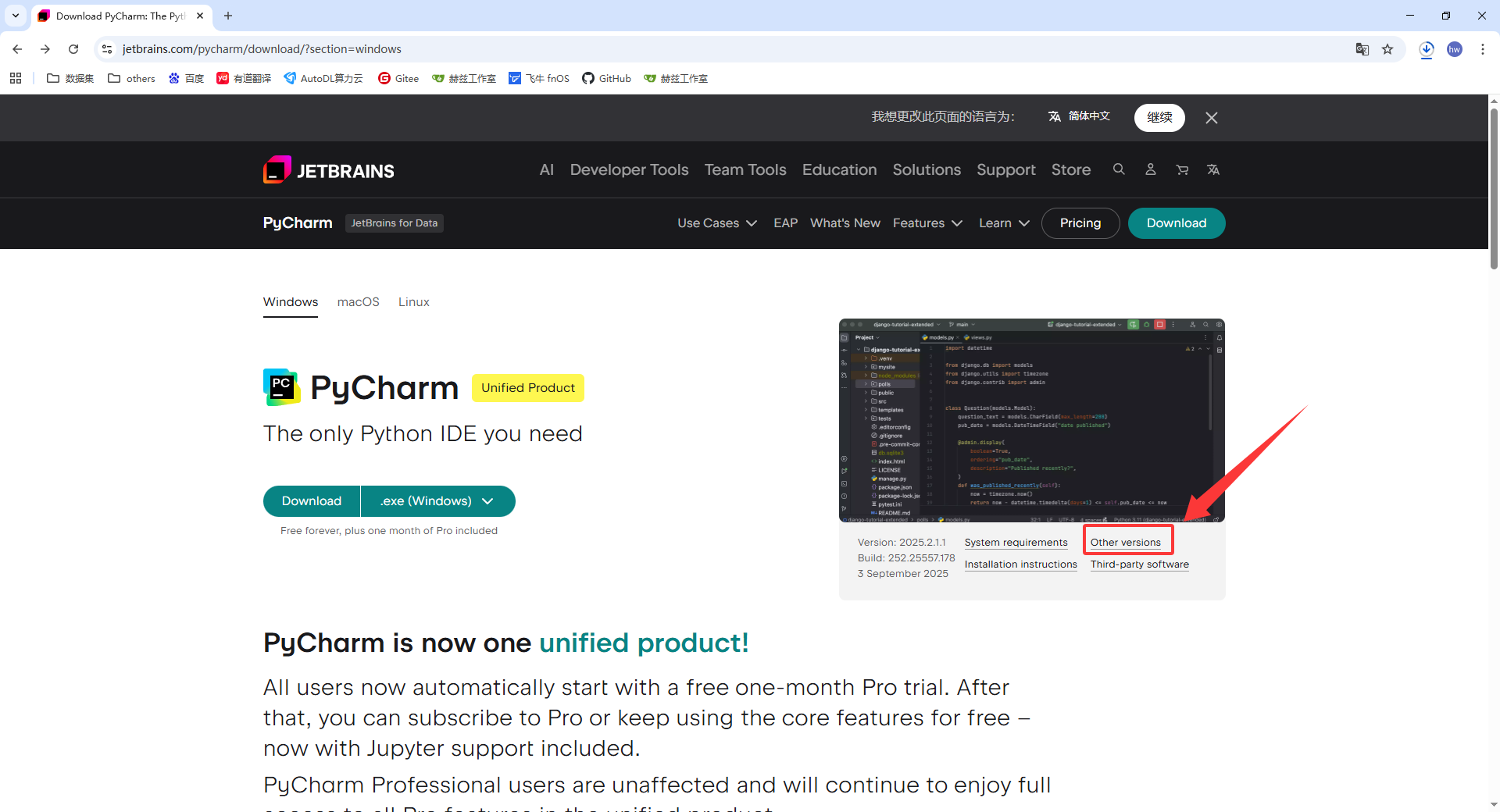Open the Support menu

tap(1006, 169)
